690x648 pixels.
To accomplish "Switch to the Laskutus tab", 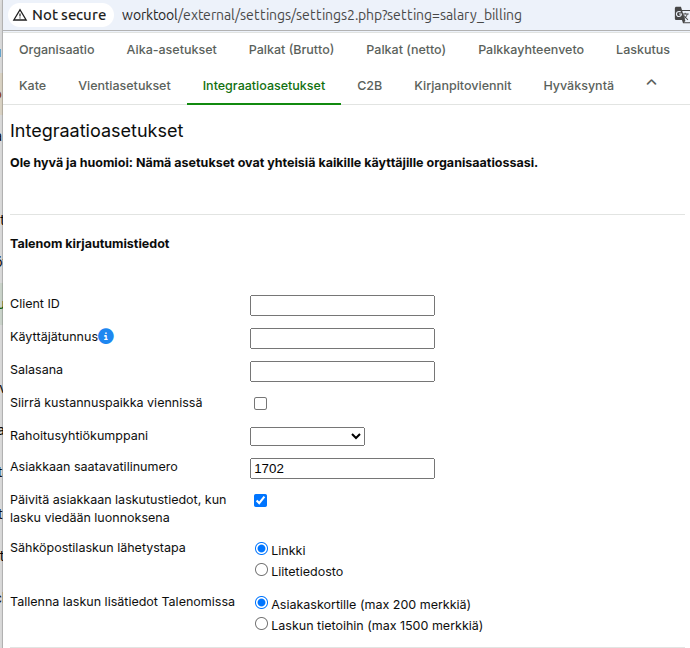I will [643, 49].
